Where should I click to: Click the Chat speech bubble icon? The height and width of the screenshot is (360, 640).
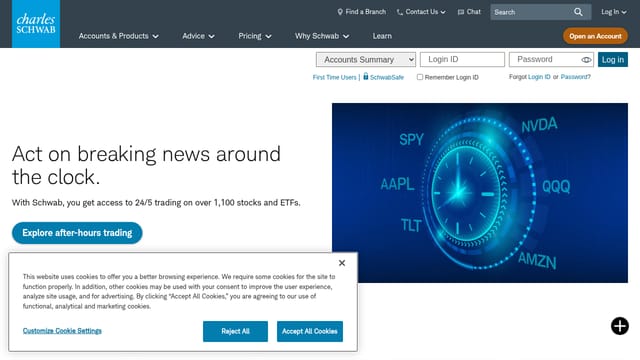click(461, 12)
